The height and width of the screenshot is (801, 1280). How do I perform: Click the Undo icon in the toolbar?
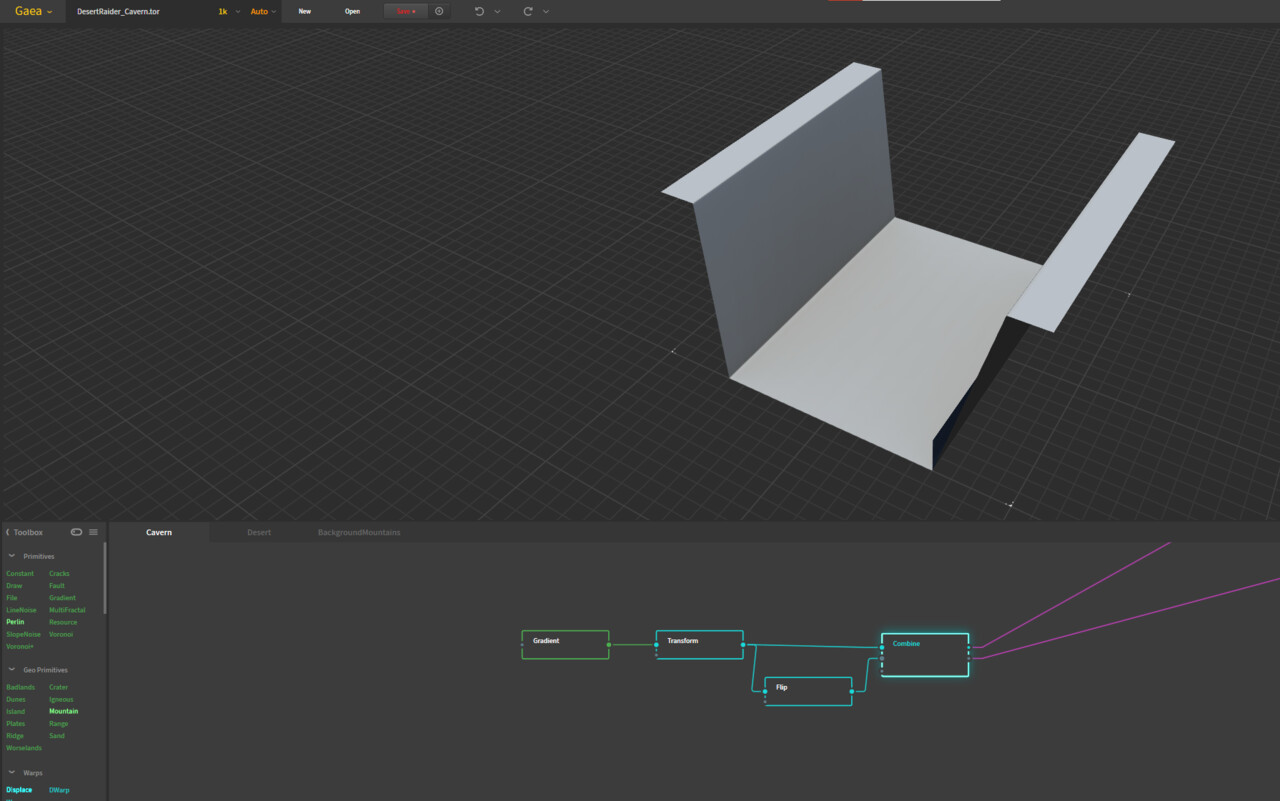(x=478, y=11)
